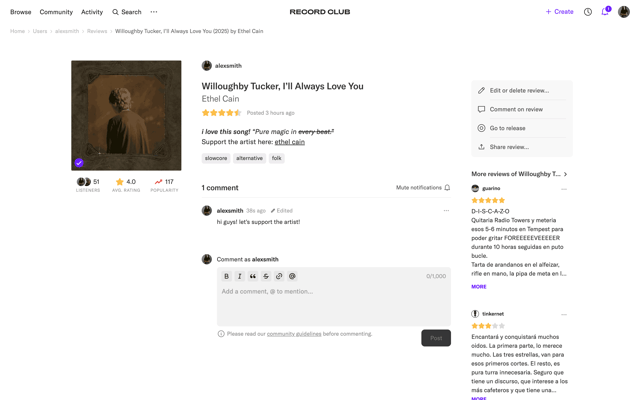Viewport: 640px width, 400px height.
Task: Toggle bold formatting in comment editor
Action: click(227, 276)
